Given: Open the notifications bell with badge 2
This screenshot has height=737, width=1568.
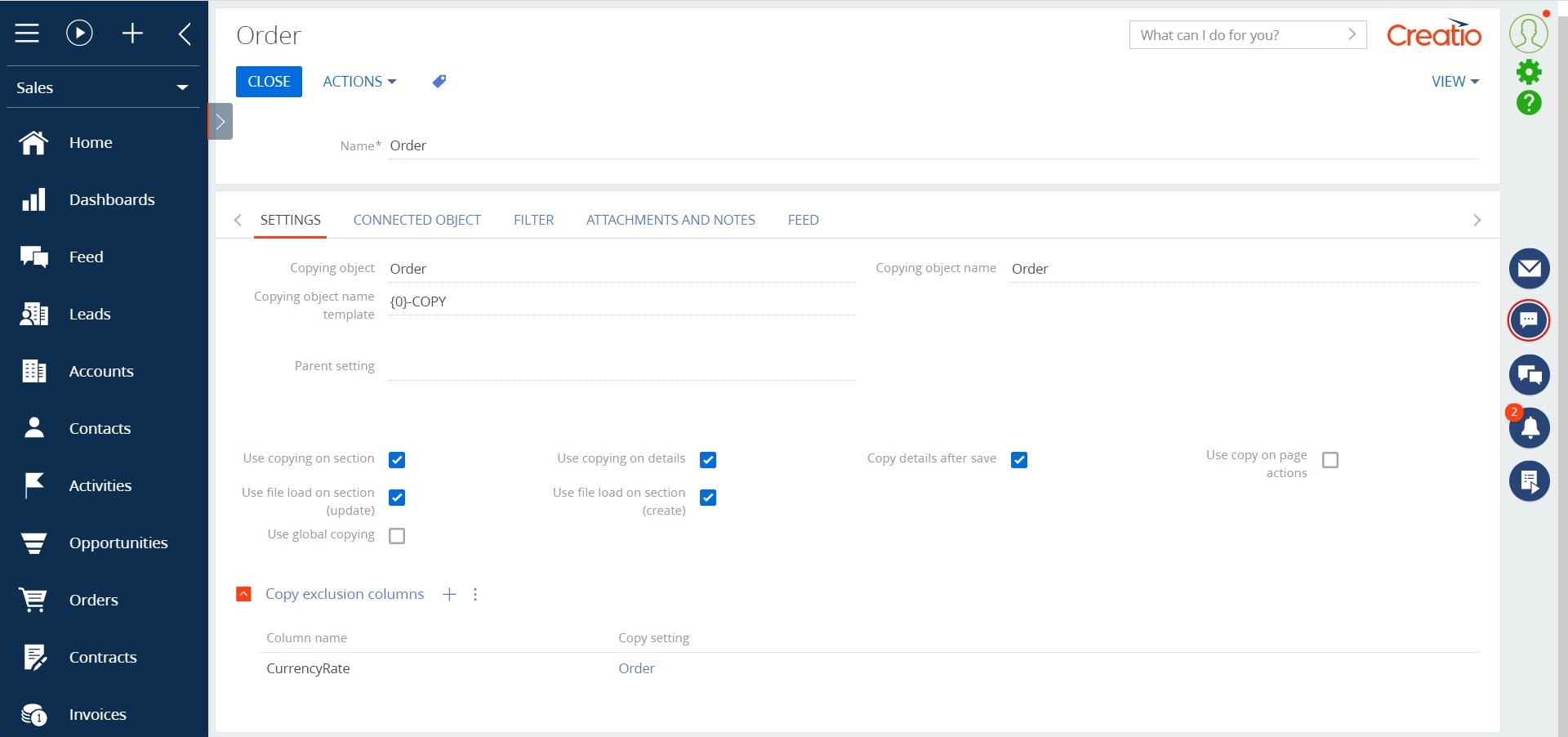Looking at the screenshot, I should point(1529,428).
